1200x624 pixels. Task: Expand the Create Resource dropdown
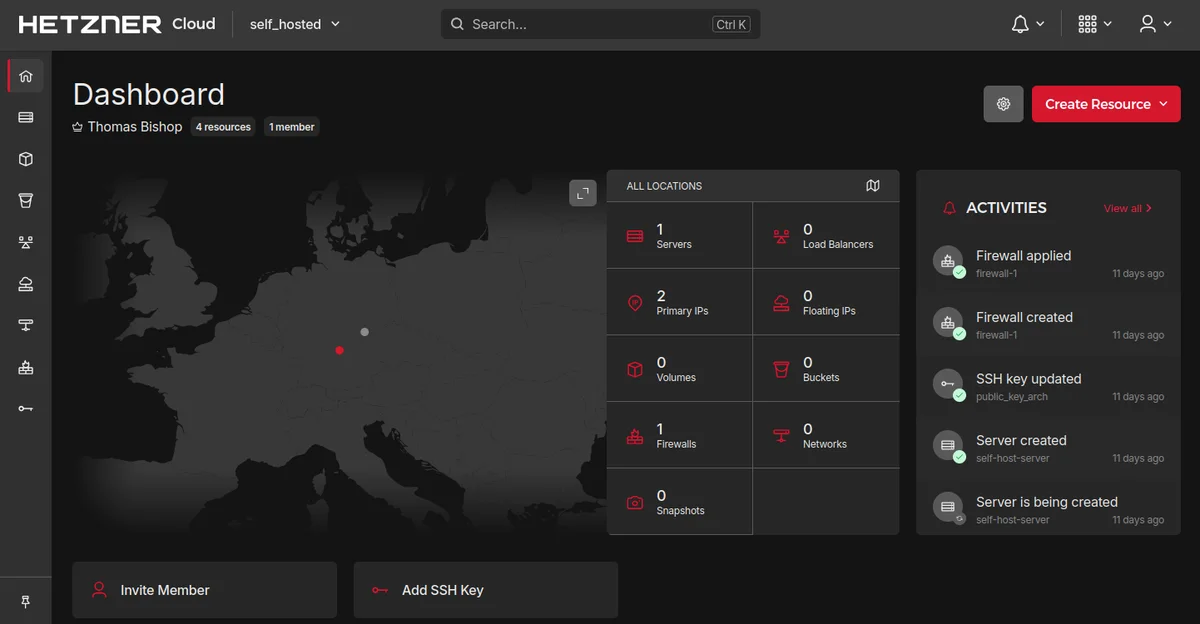pos(1106,104)
